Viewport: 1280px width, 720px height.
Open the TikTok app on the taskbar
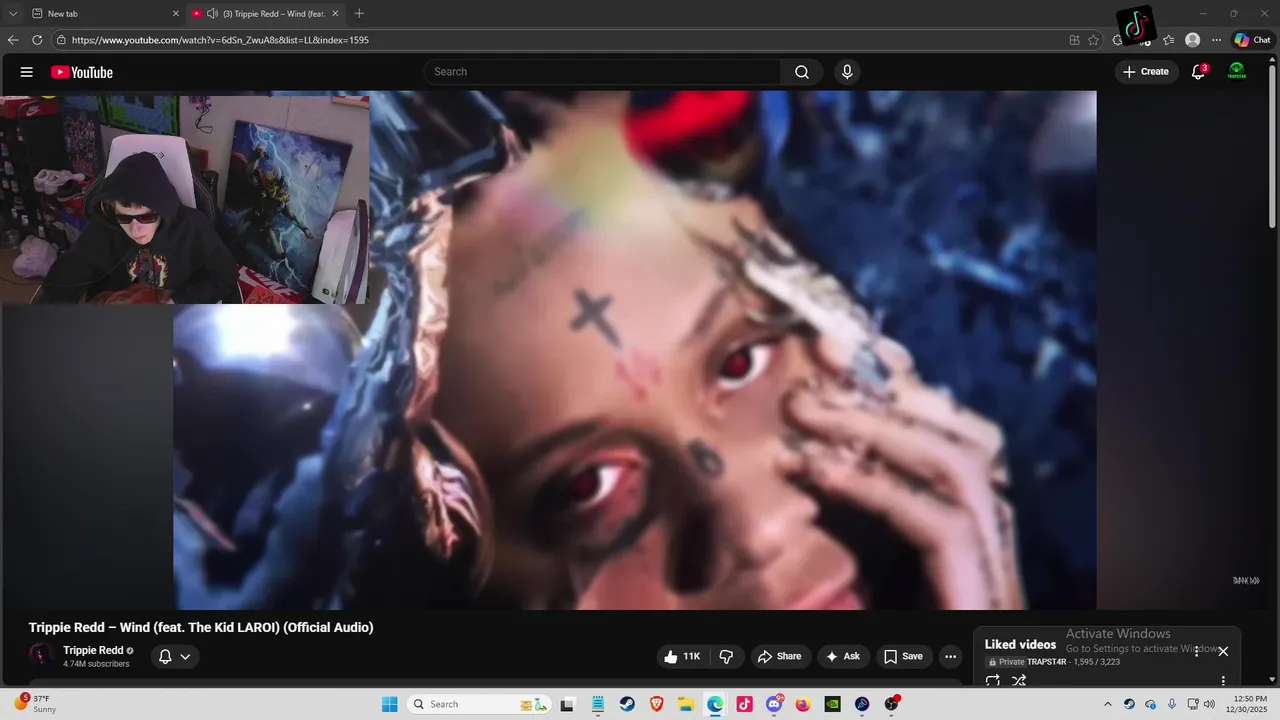(x=744, y=704)
